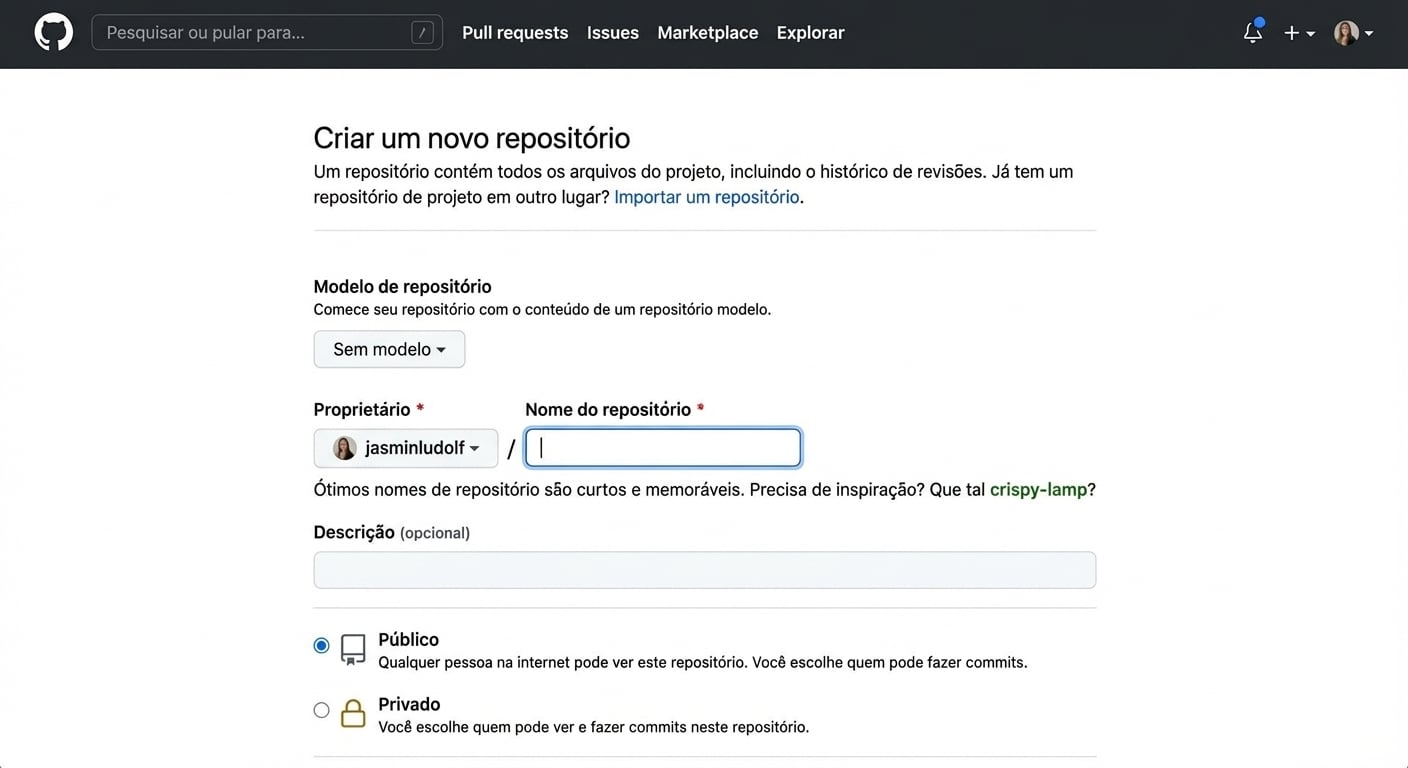Open Pull requests in the header

click(515, 33)
